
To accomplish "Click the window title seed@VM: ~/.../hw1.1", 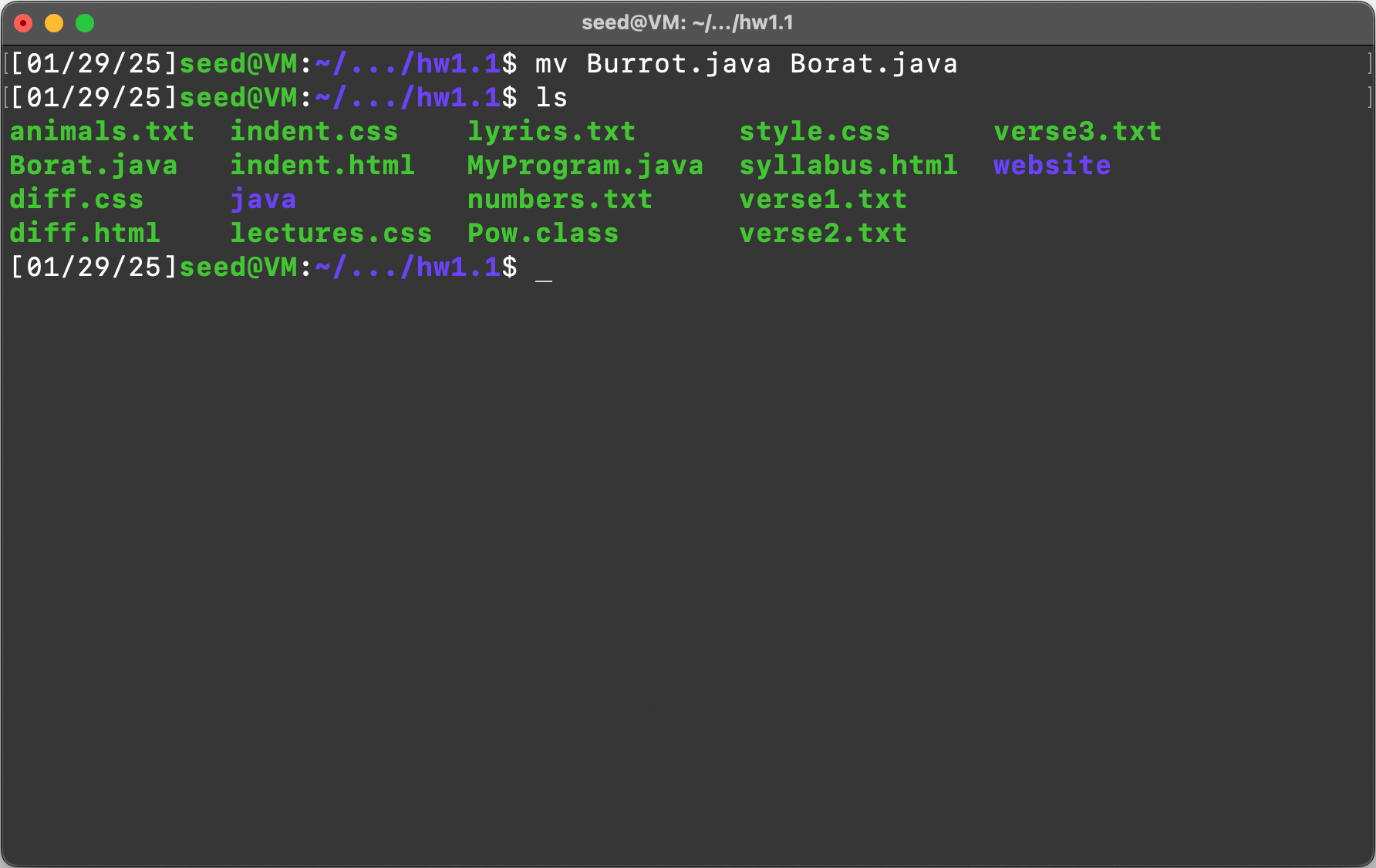I will click(x=687, y=23).
